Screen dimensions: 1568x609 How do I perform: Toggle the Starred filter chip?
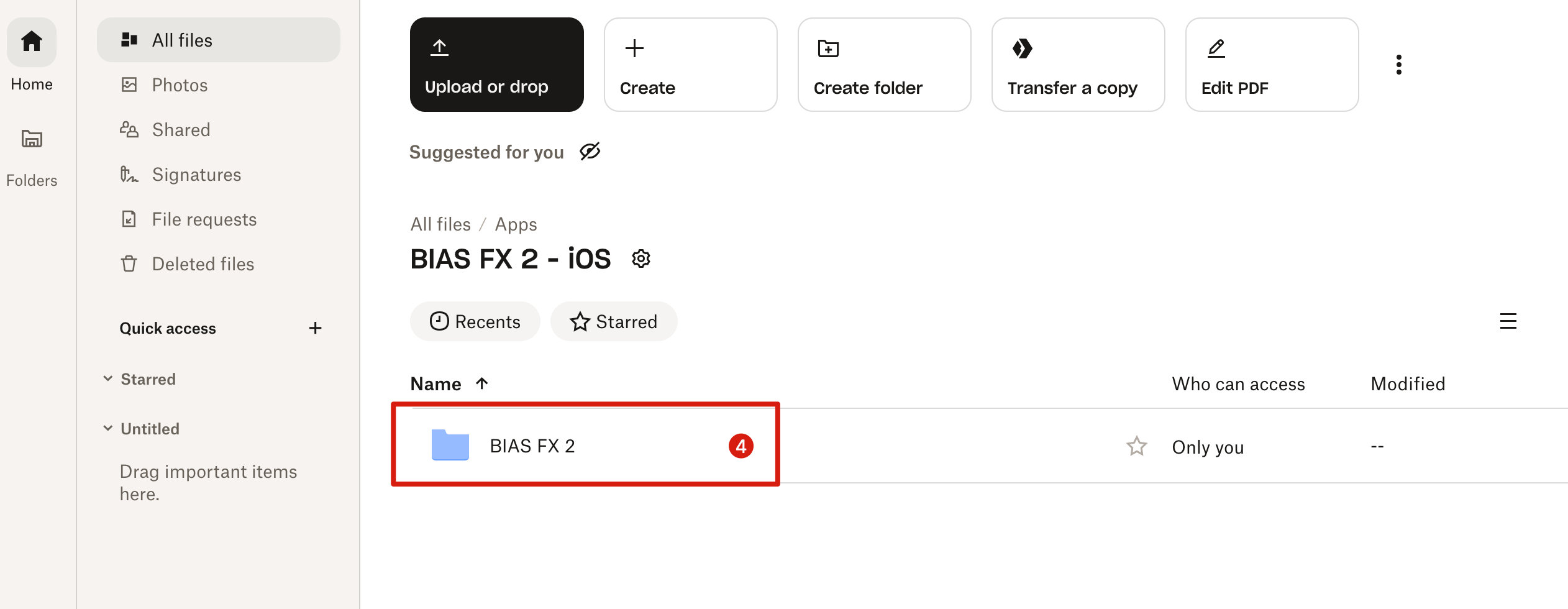pos(614,321)
